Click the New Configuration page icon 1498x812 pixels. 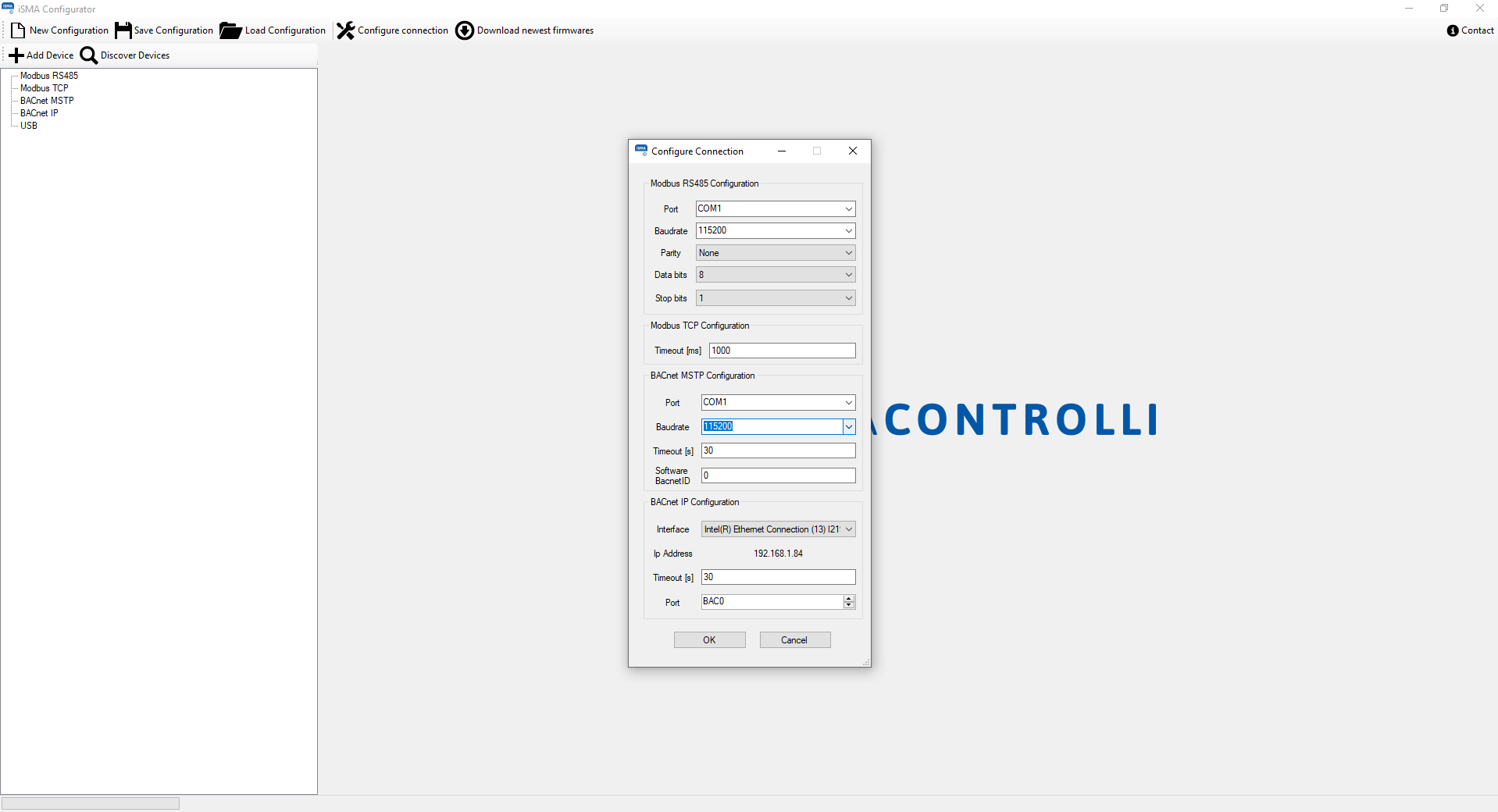(18, 30)
